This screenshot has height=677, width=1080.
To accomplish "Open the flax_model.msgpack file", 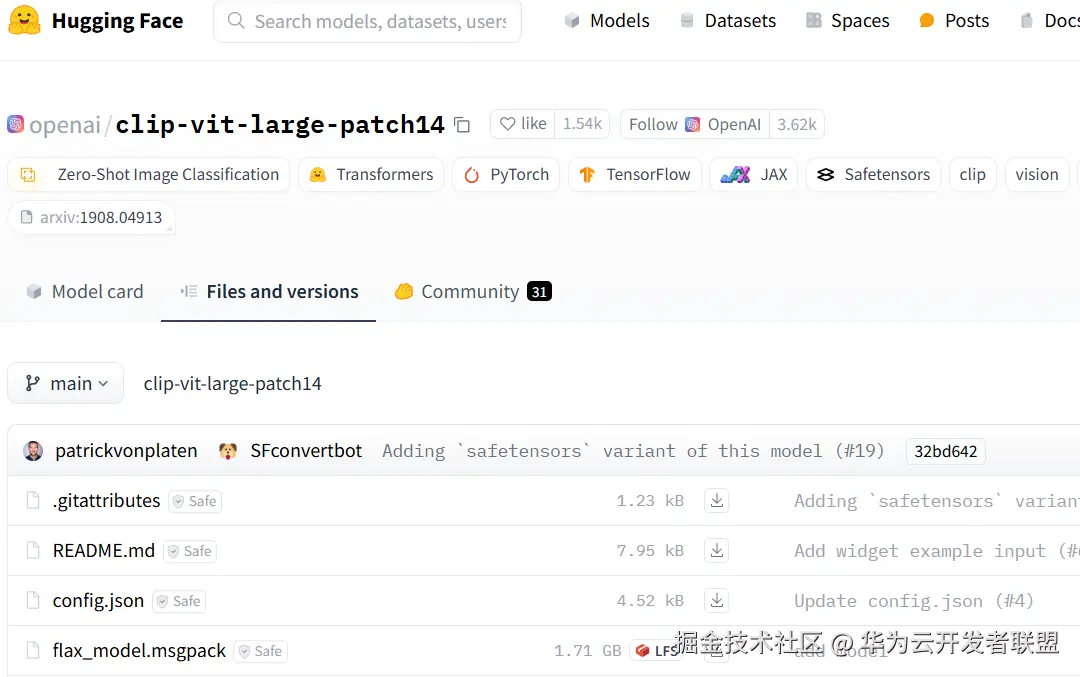I will click(139, 651).
